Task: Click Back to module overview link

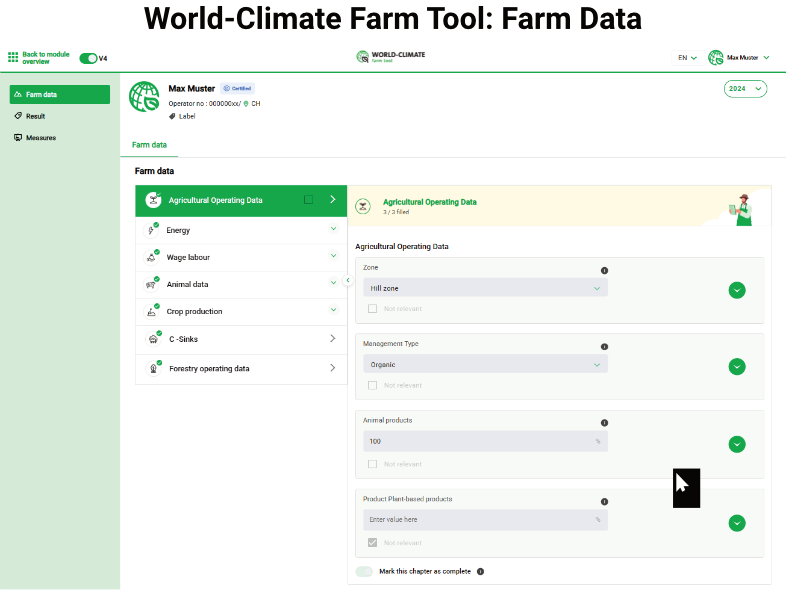Action: pyautogui.click(x=46, y=58)
